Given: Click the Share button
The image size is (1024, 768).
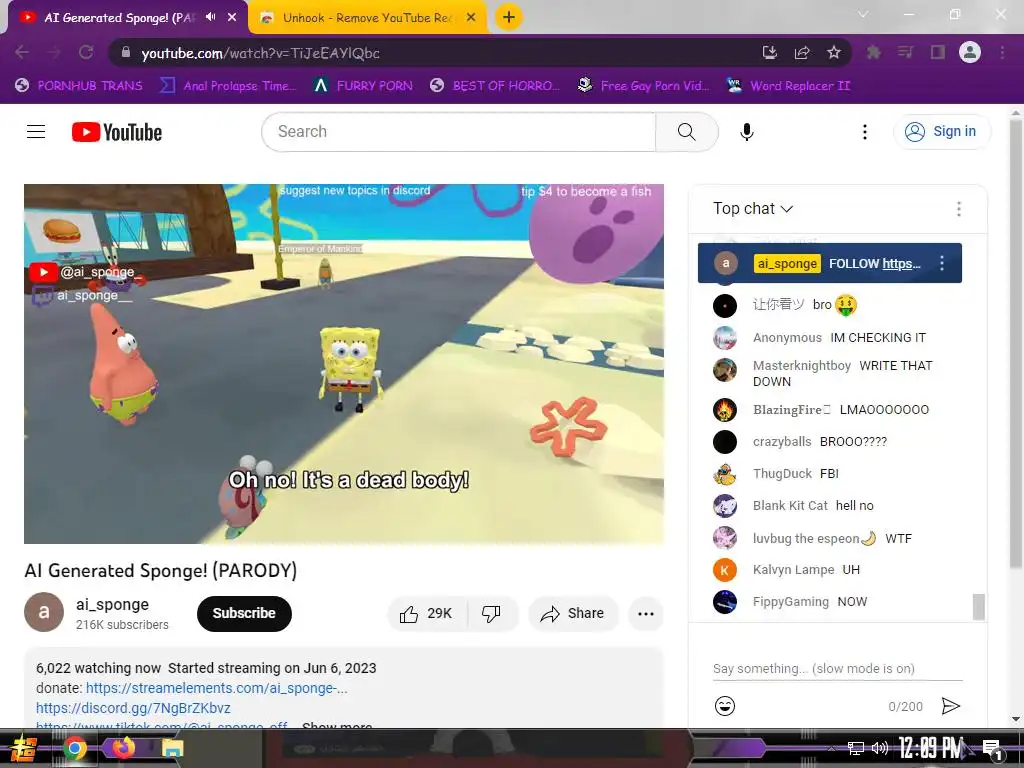Looking at the screenshot, I should pos(573,613).
